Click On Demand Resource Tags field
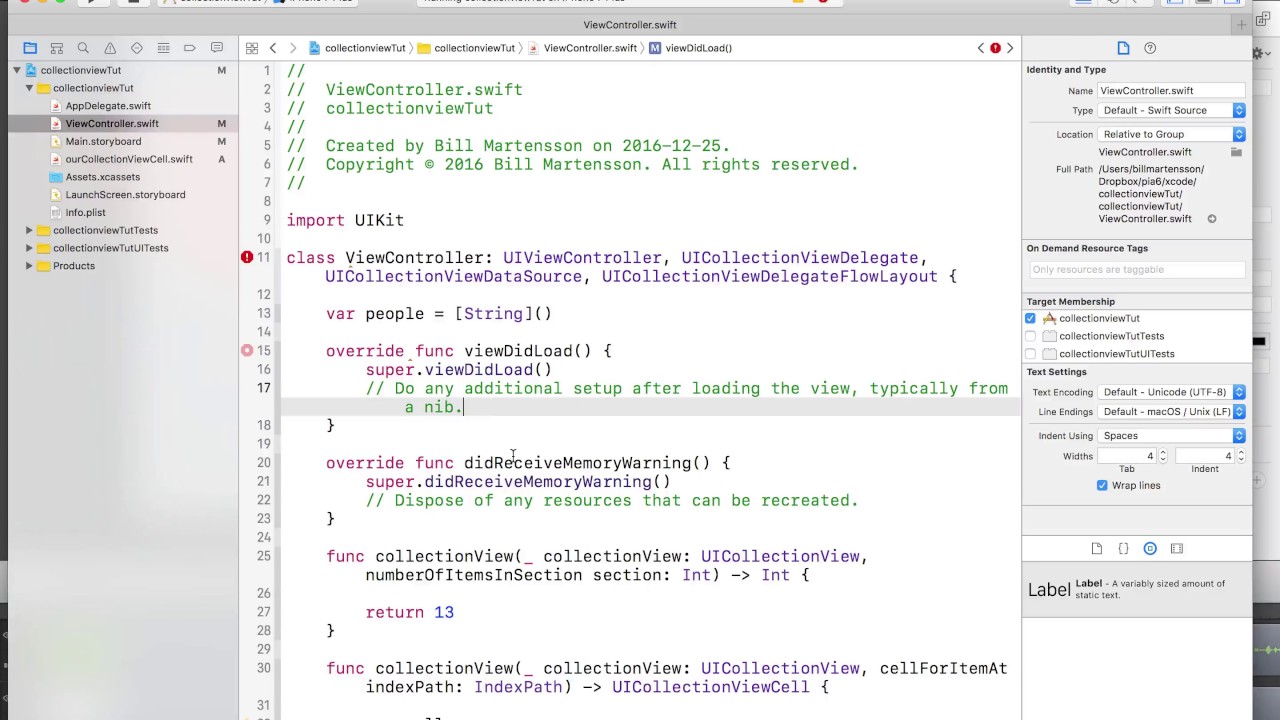Image resolution: width=1280 pixels, height=720 pixels. (1137, 270)
